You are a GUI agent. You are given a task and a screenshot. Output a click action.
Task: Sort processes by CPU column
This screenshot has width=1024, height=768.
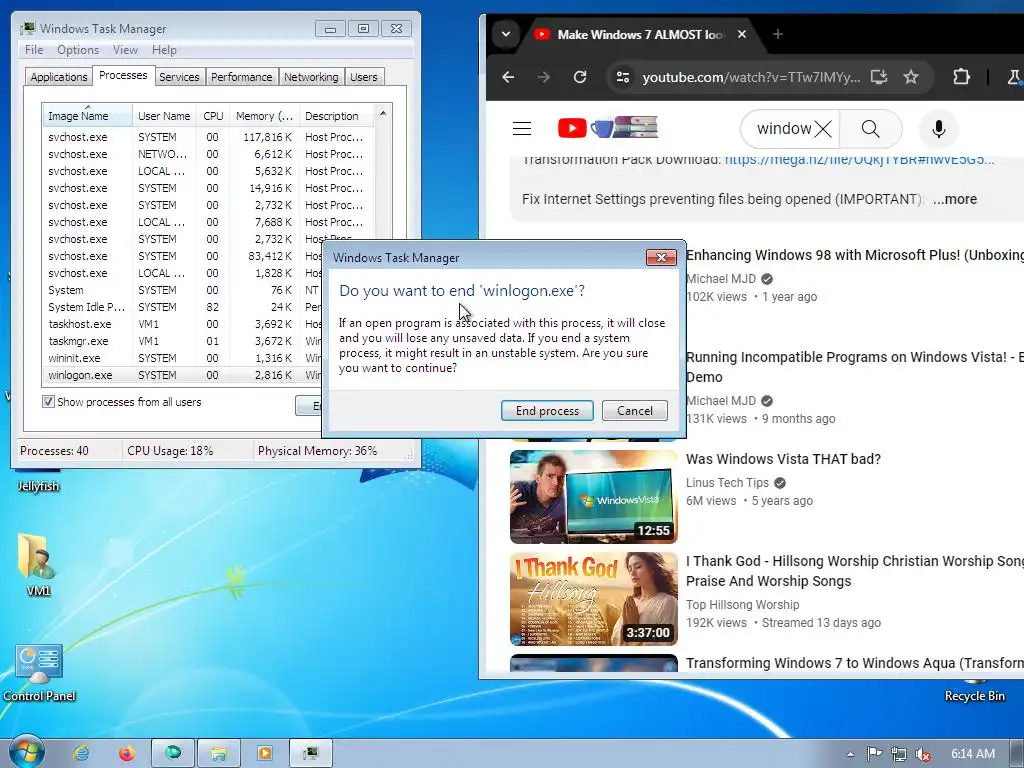[213, 116]
